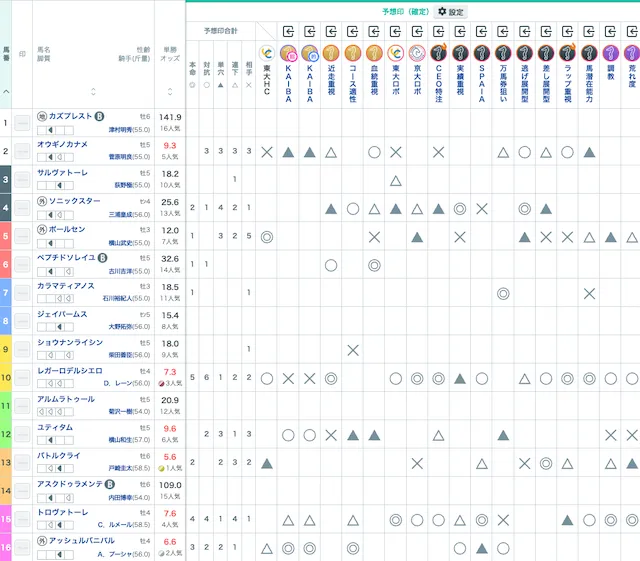Click the import arrow icon above 万馬券狙い

503,31
